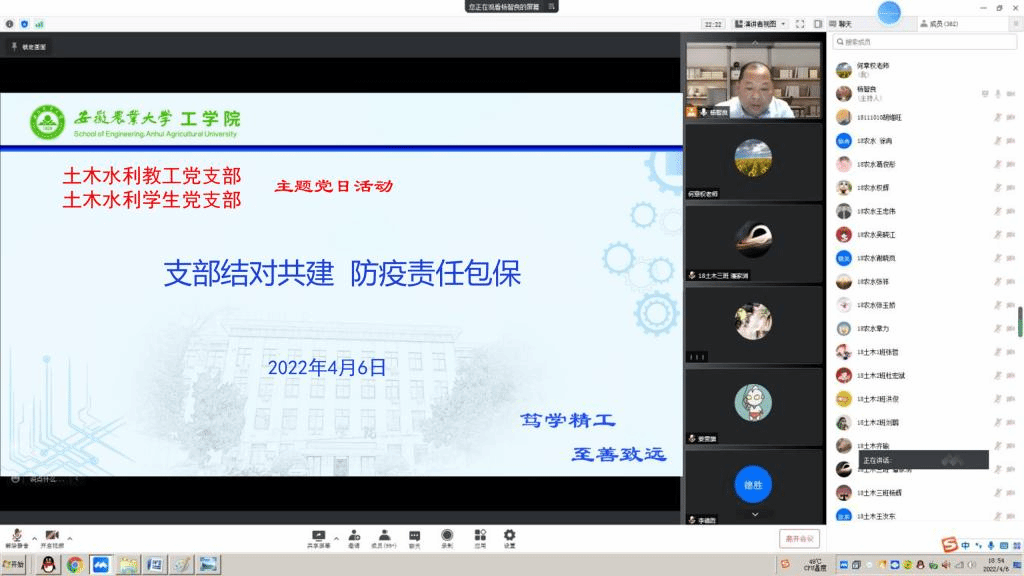Image resolution: width=1024 pixels, height=576 pixels.
Task: Open the Apps (应用) icon in toolbar
Action: 480,537
